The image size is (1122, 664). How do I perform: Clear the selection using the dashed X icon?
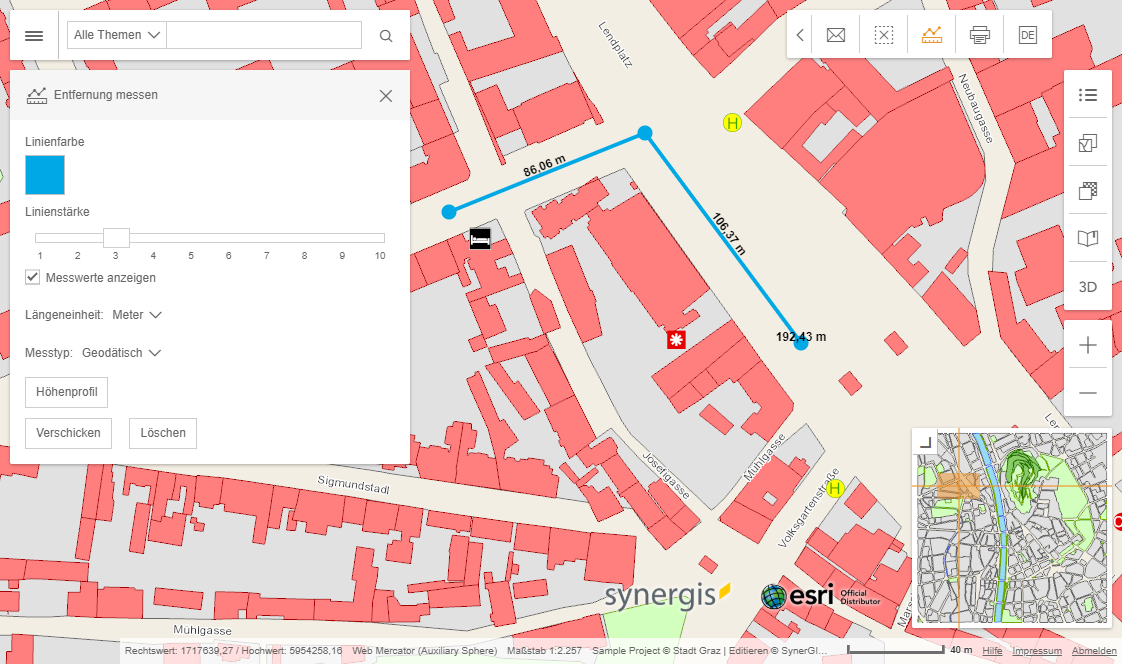[x=883, y=34]
